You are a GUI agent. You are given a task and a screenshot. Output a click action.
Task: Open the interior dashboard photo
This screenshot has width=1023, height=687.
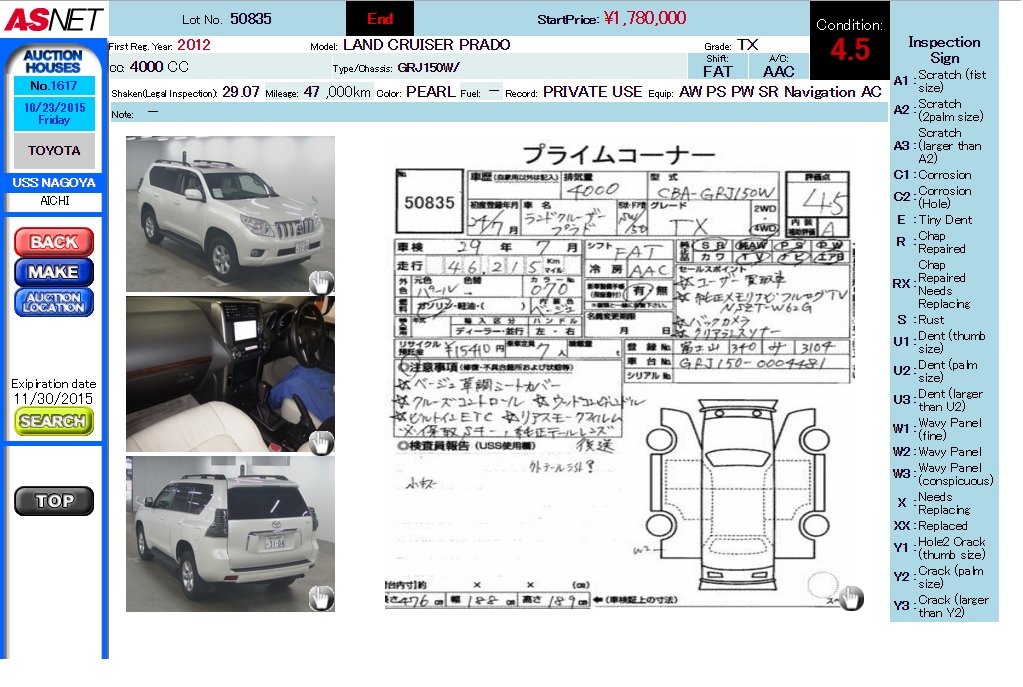230,373
